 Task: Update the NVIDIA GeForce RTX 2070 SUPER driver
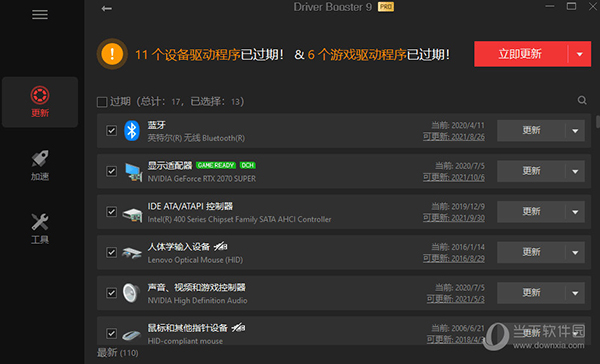point(531,171)
